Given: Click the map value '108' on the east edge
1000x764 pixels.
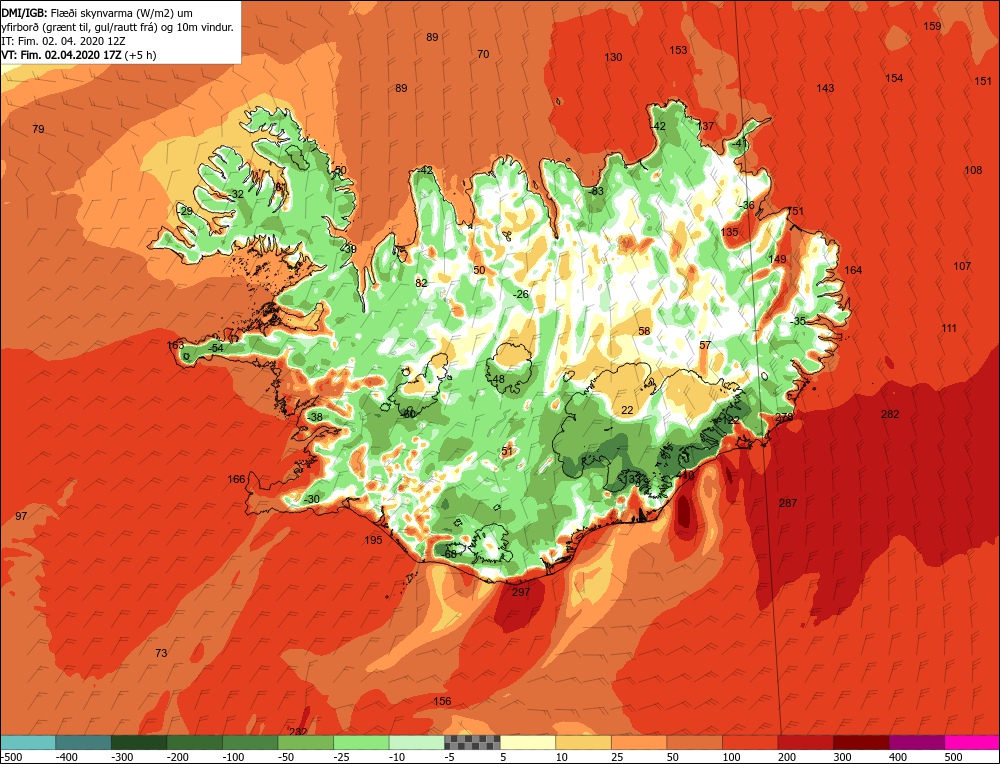Looking at the screenshot, I should (973, 170).
